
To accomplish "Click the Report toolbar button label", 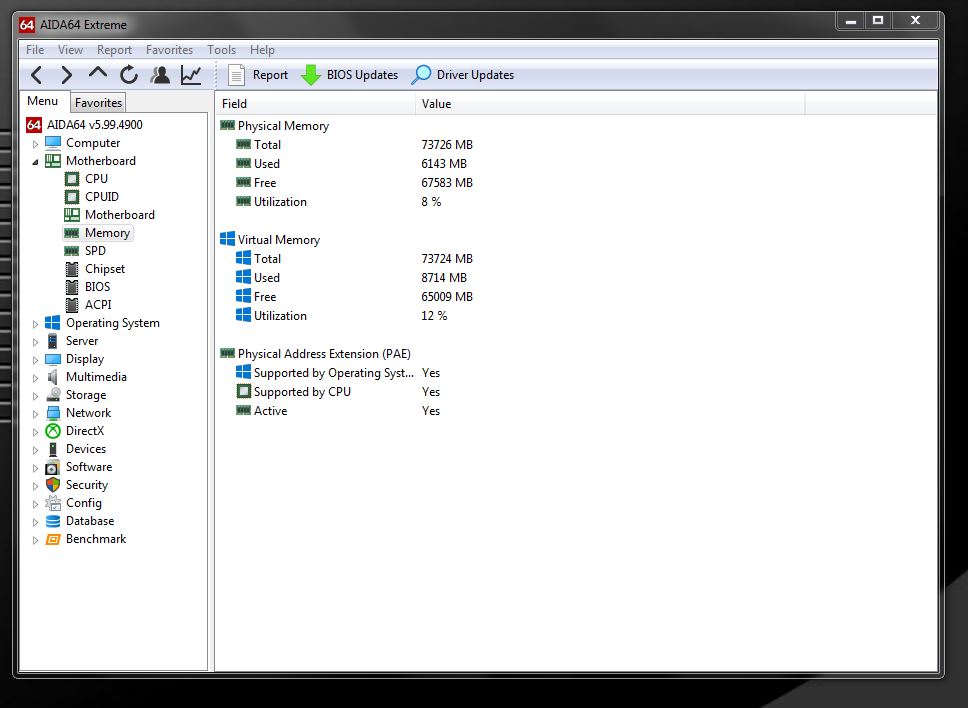I will click(270, 75).
